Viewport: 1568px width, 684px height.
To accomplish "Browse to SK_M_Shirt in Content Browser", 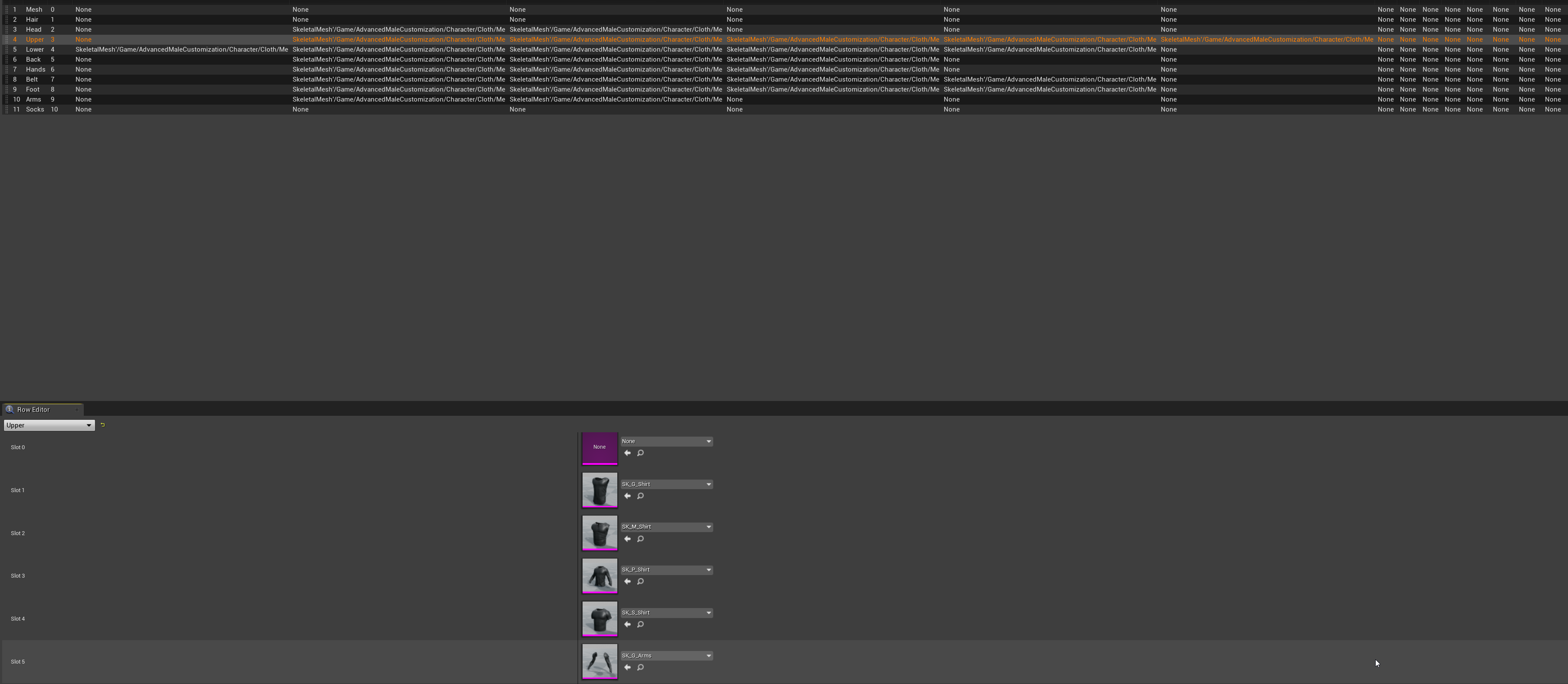I will coord(640,539).
